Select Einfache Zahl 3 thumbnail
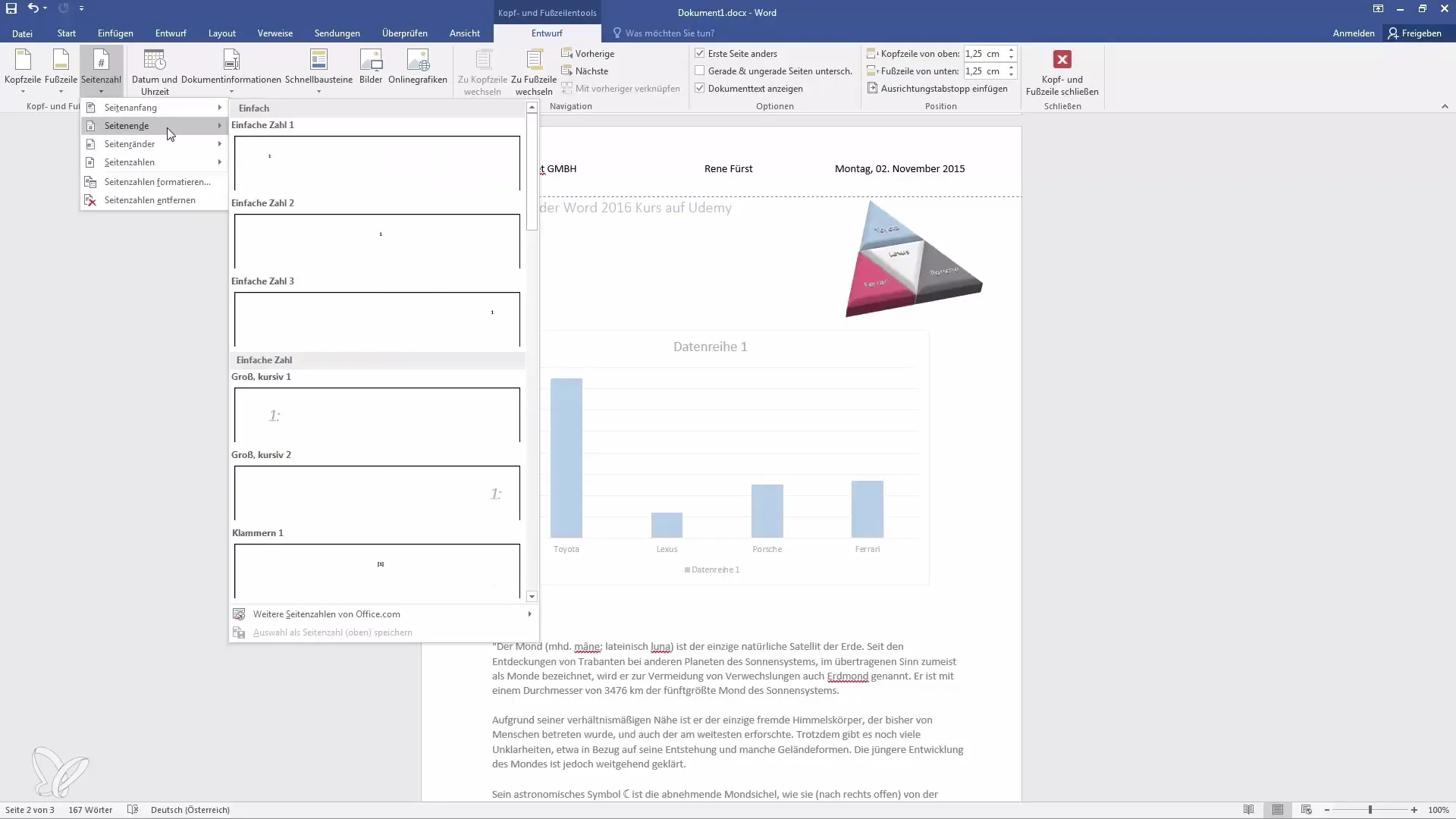The height and width of the screenshot is (819, 1456). pyautogui.click(x=377, y=319)
